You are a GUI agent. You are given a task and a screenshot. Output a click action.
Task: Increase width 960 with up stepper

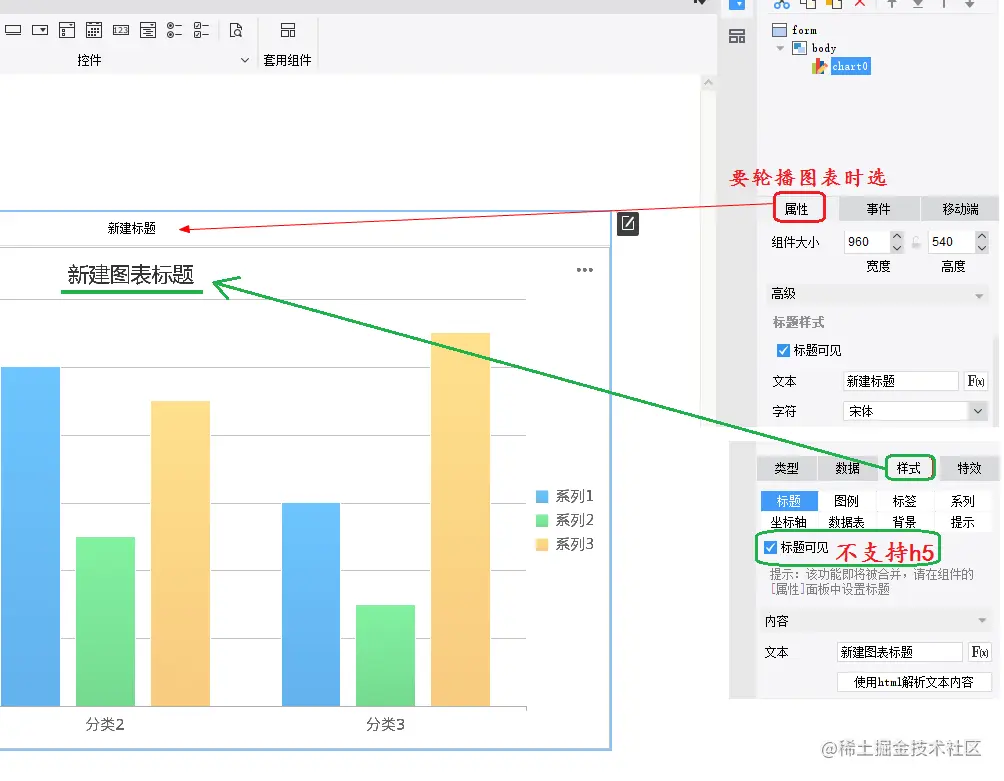tap(897, 236)
